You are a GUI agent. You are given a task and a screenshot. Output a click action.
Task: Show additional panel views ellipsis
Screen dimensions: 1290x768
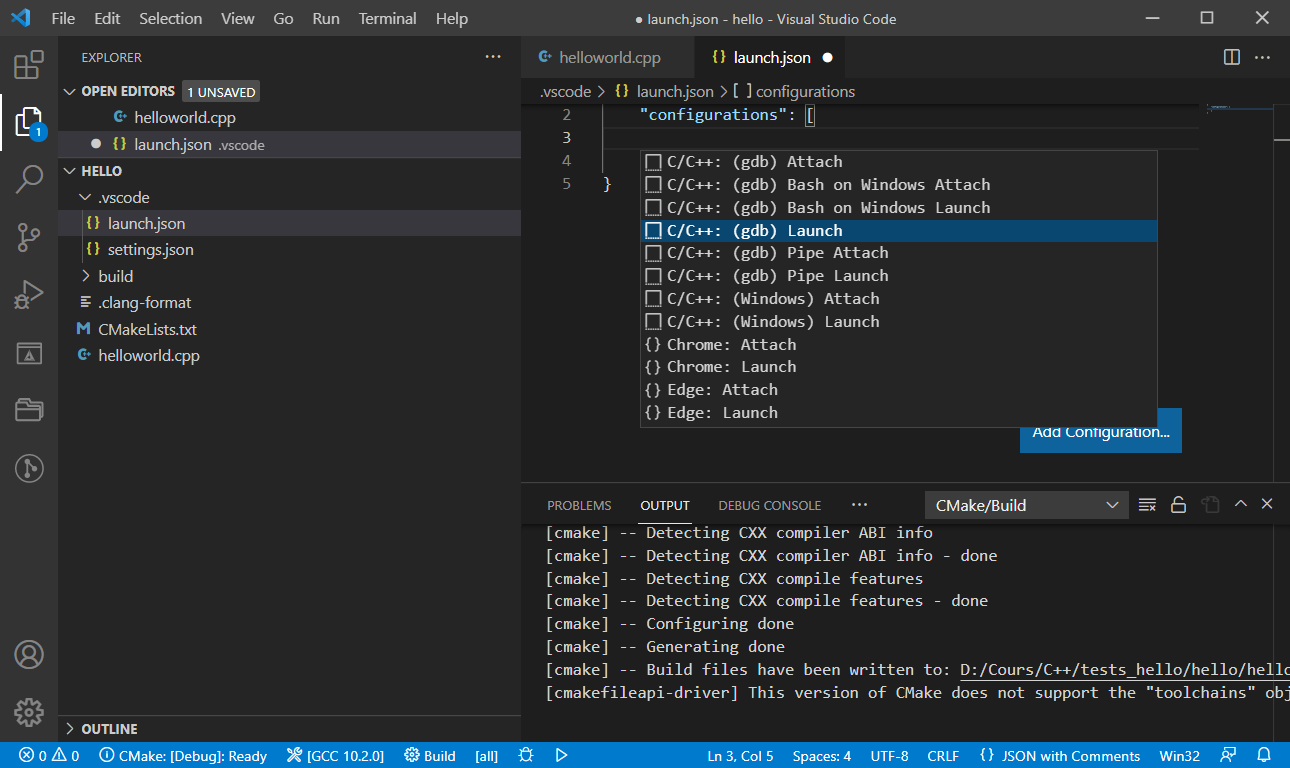coord(859,505)
